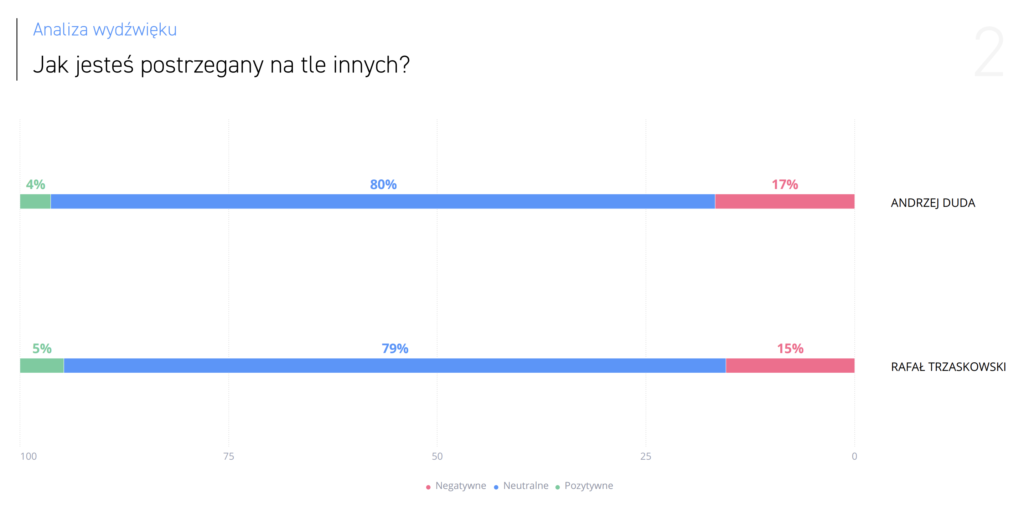Viewport: 1024px width, 505px height.
Task: Click the 79% value label
Action: click(x=395, y=348)
